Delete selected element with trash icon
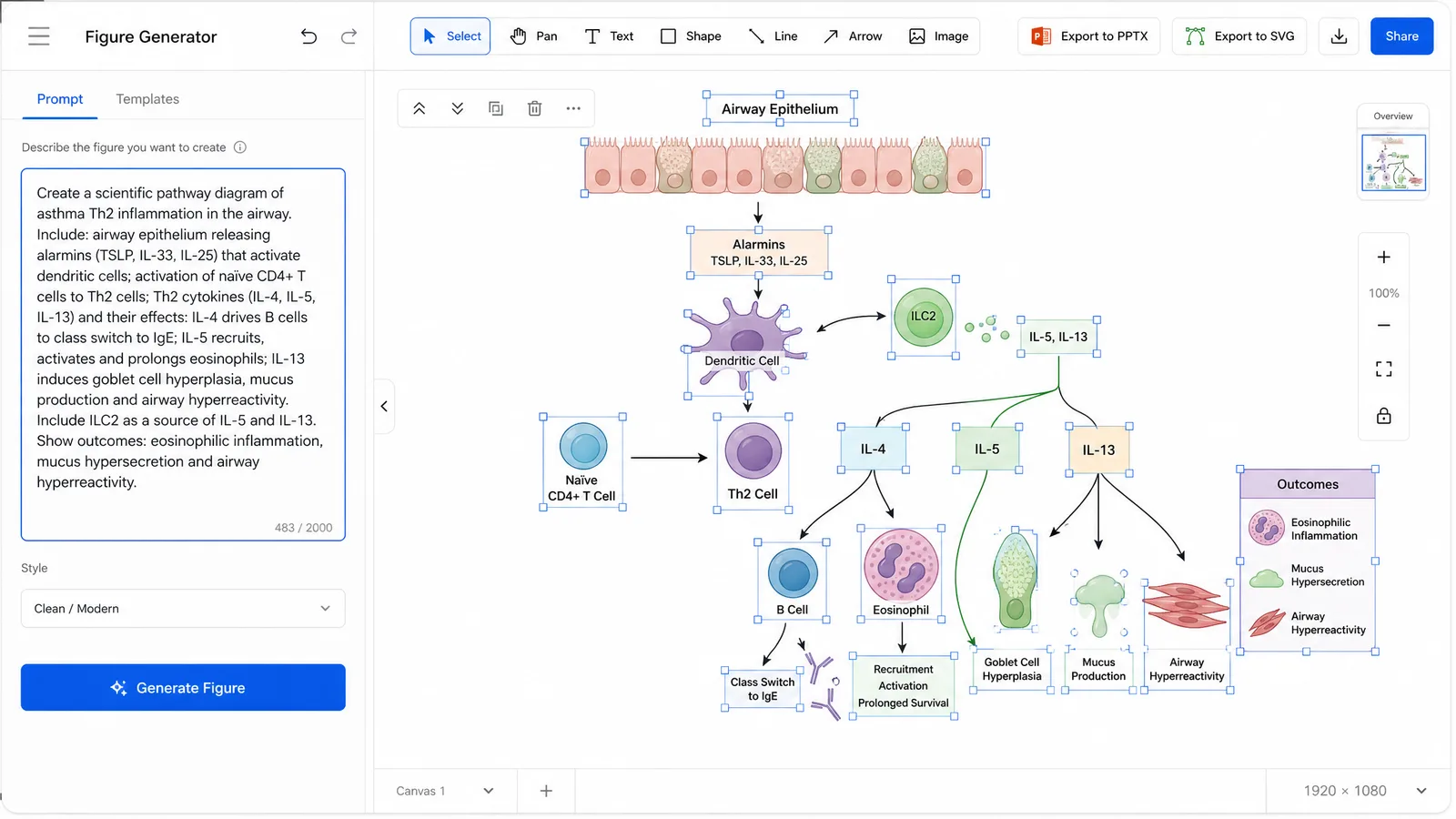Screen dimensions: 1456x819 535,108
